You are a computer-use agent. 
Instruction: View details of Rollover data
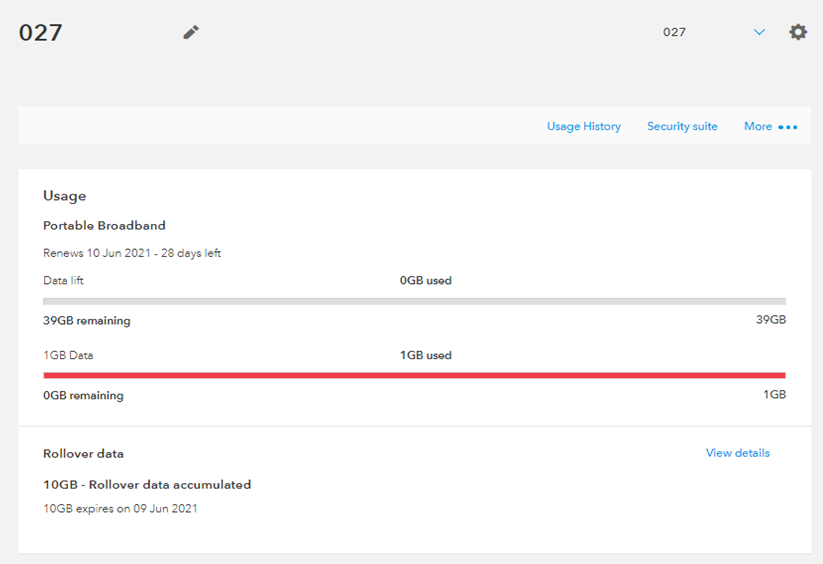click(737, 453)
